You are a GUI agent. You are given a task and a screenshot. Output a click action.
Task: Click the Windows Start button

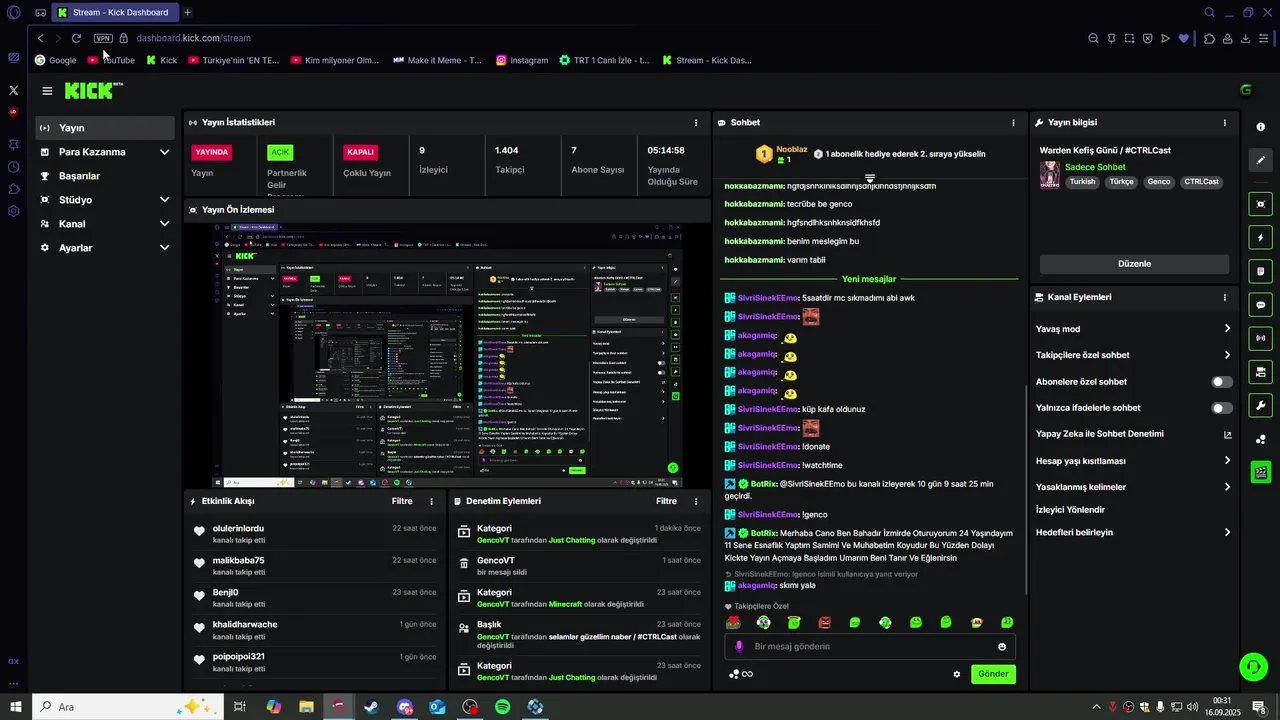(16, 707)
